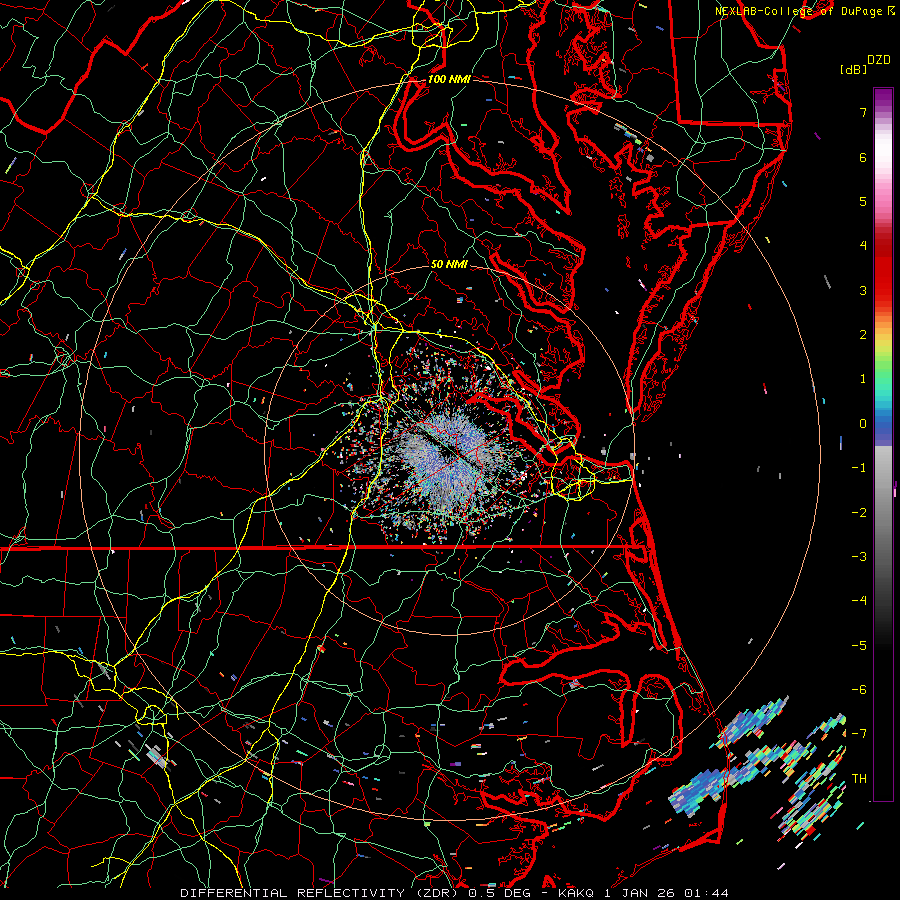Click the Differential Reflectivity KAKQ caption
The width and height of the screenshot is (900, 900).
point(455,893)
